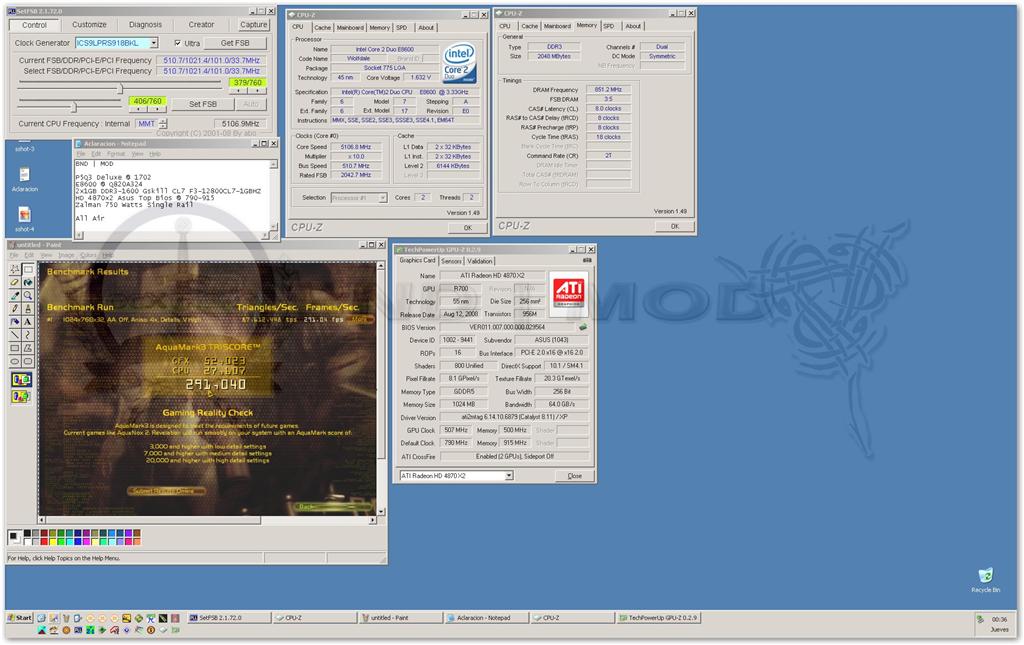This screenshot has width=1024, height=645.
Task: Activate the Magnifier tool in Paint
Action: coord(28,295)
